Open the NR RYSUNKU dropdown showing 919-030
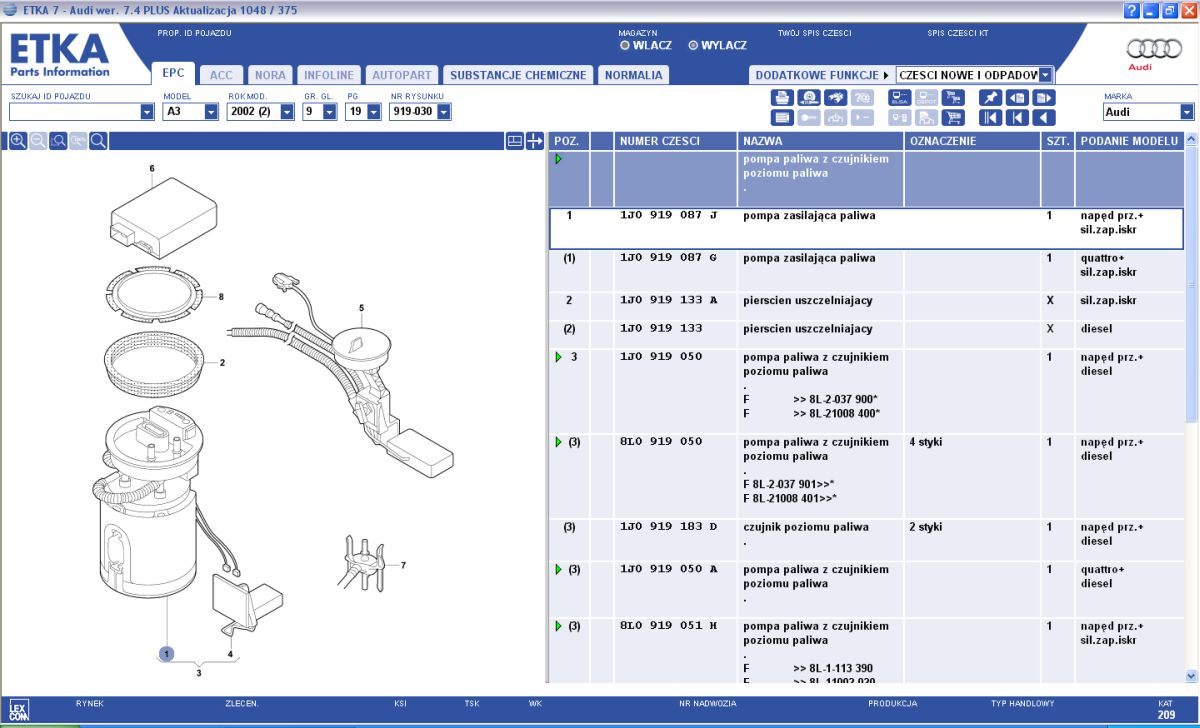This screenshot has width=1200, height=728. (443, 112)
